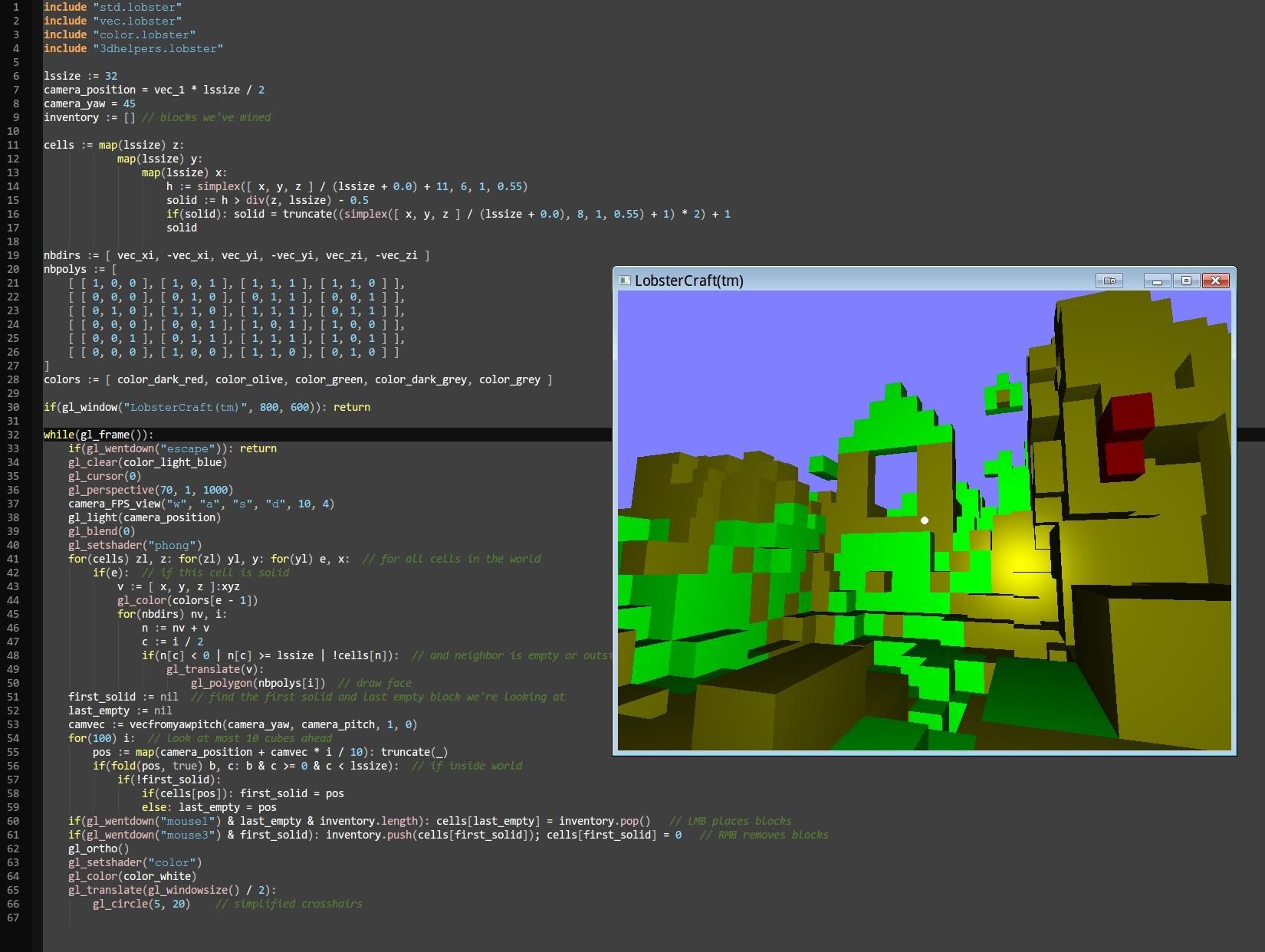Maximize the LobsterCraft(tm) window
1265x952 pixels.
click(x=1187, y=281)
